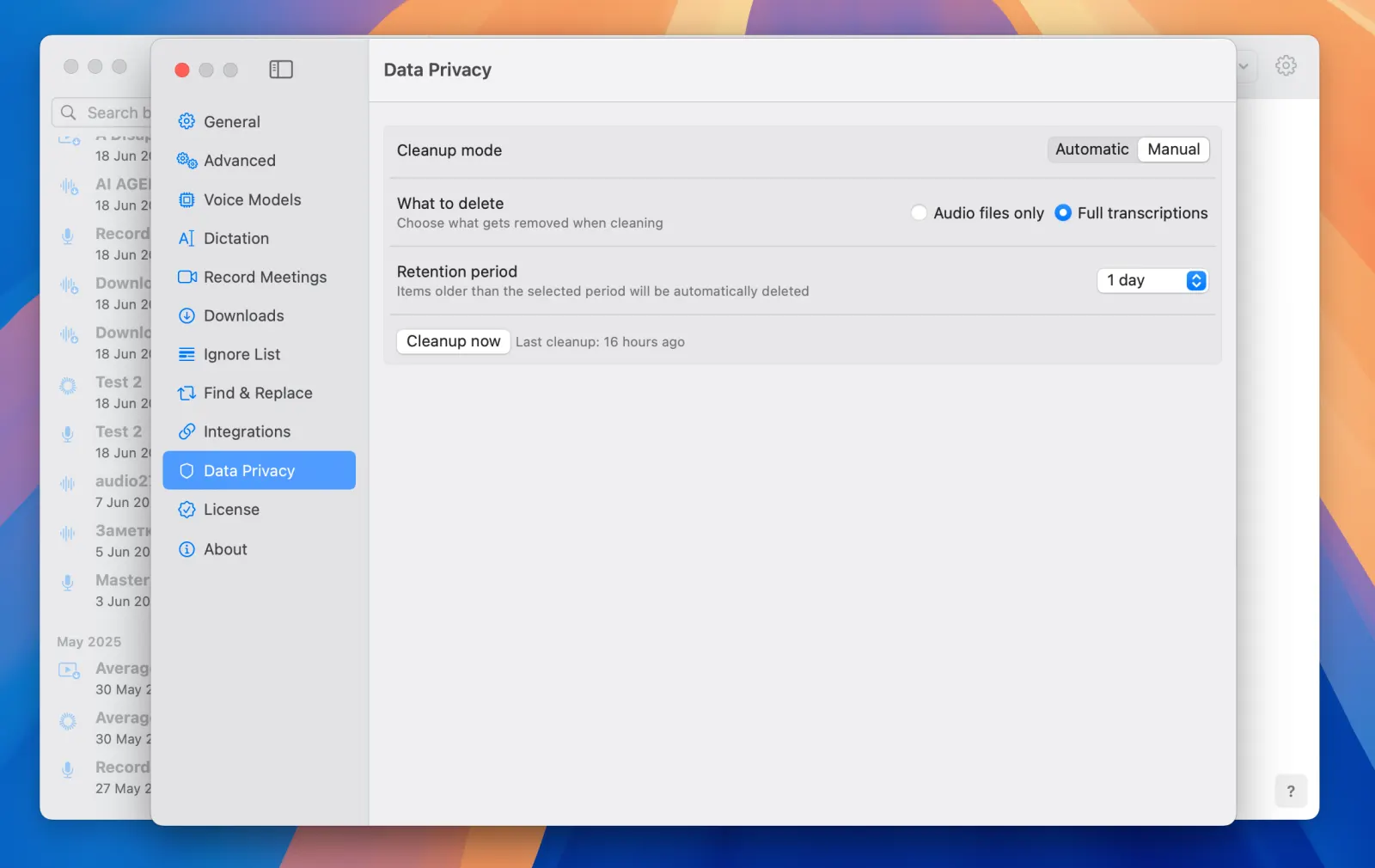Click microphone icon beside Master item
Image resolution: width=1375 pixels, height=868 pixels.
pos(68,583)
